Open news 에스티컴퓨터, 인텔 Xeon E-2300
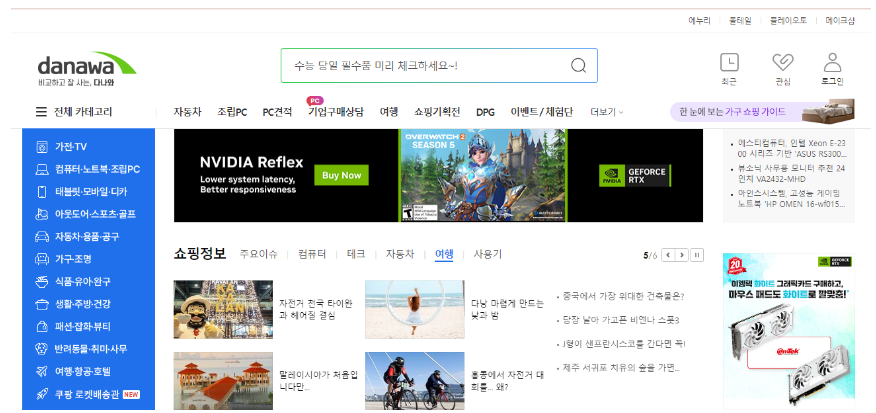Image resolution: width=876 pixels, height=413 pixels. 792,148
